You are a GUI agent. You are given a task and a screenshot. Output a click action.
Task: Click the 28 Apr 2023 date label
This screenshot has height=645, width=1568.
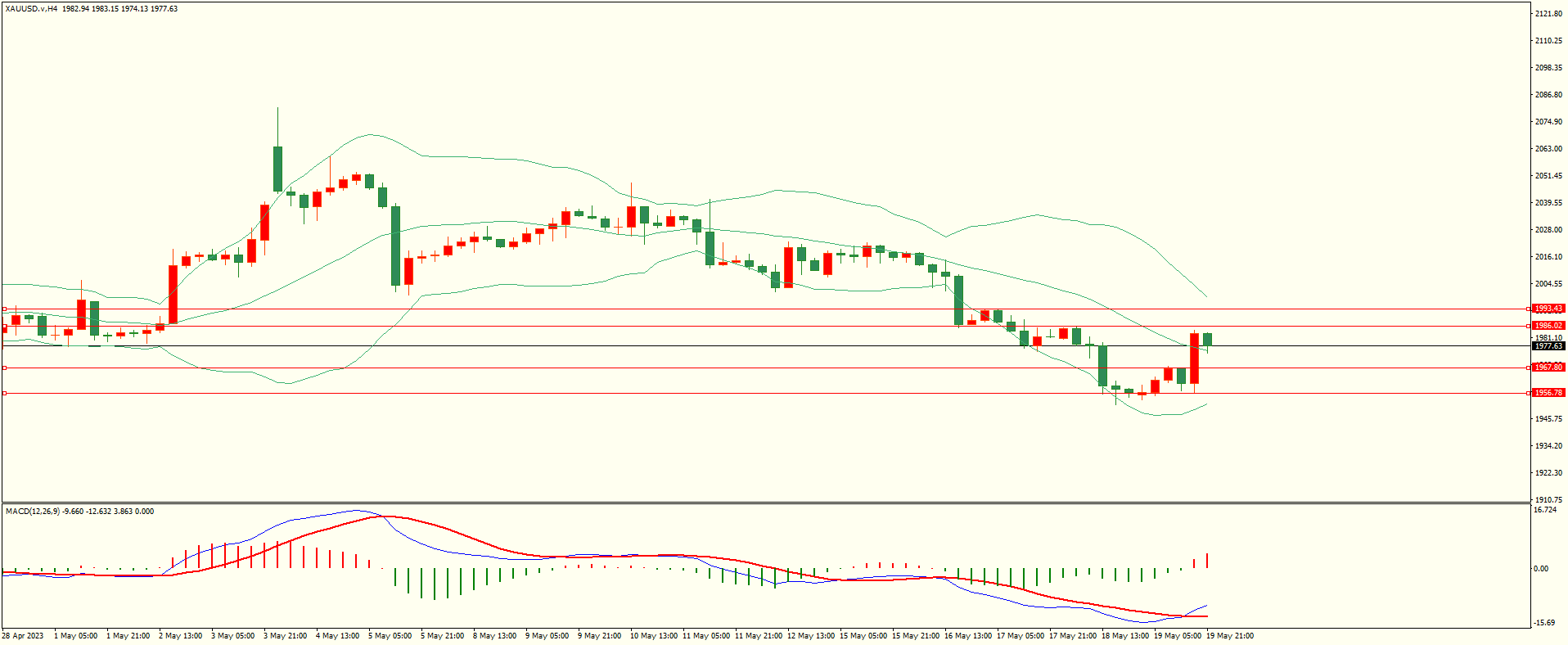coord(23,636)
